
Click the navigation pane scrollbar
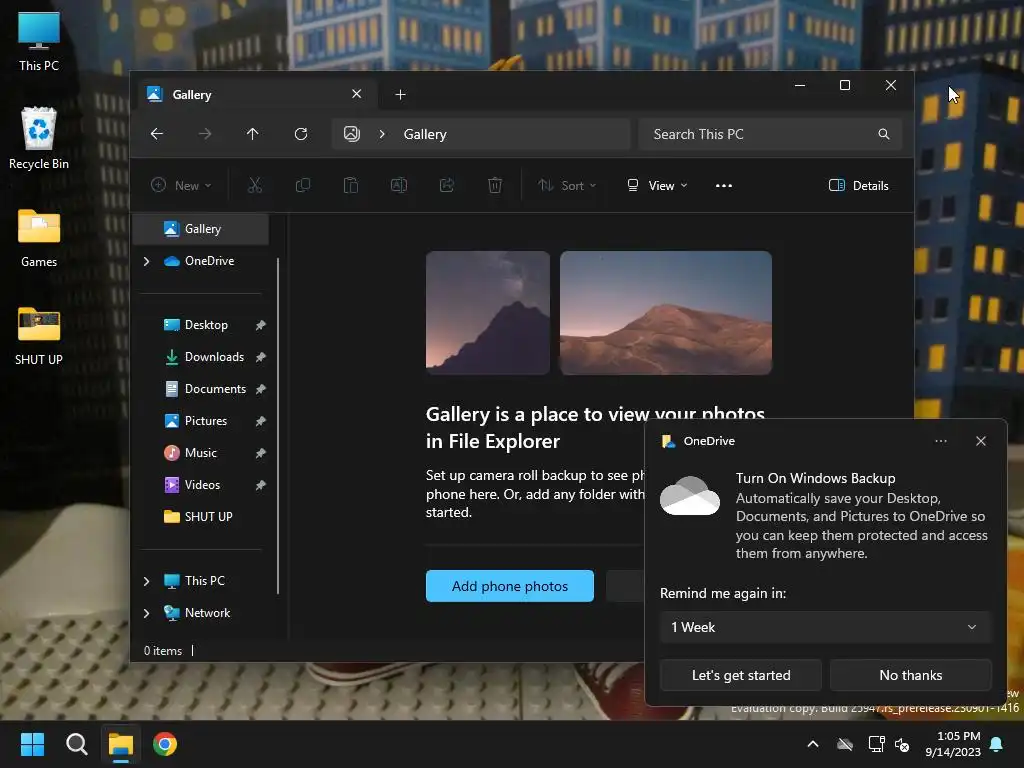278,426
